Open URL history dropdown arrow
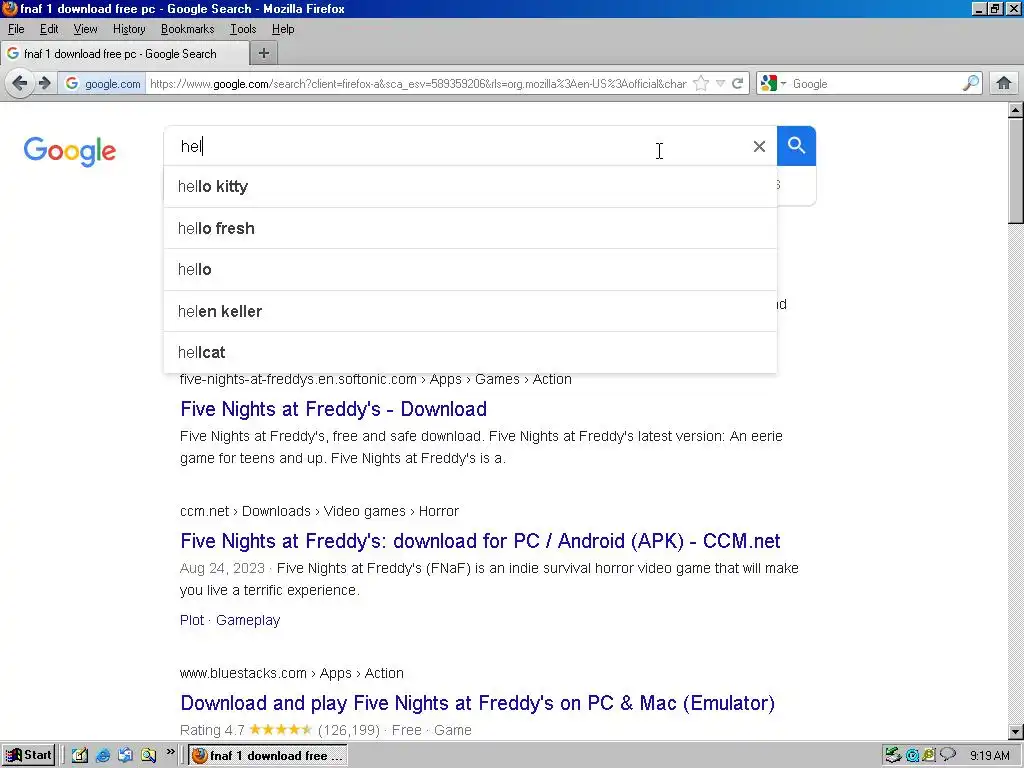The width and height of the screenshot is (1024, 768). tap(720, 84)
